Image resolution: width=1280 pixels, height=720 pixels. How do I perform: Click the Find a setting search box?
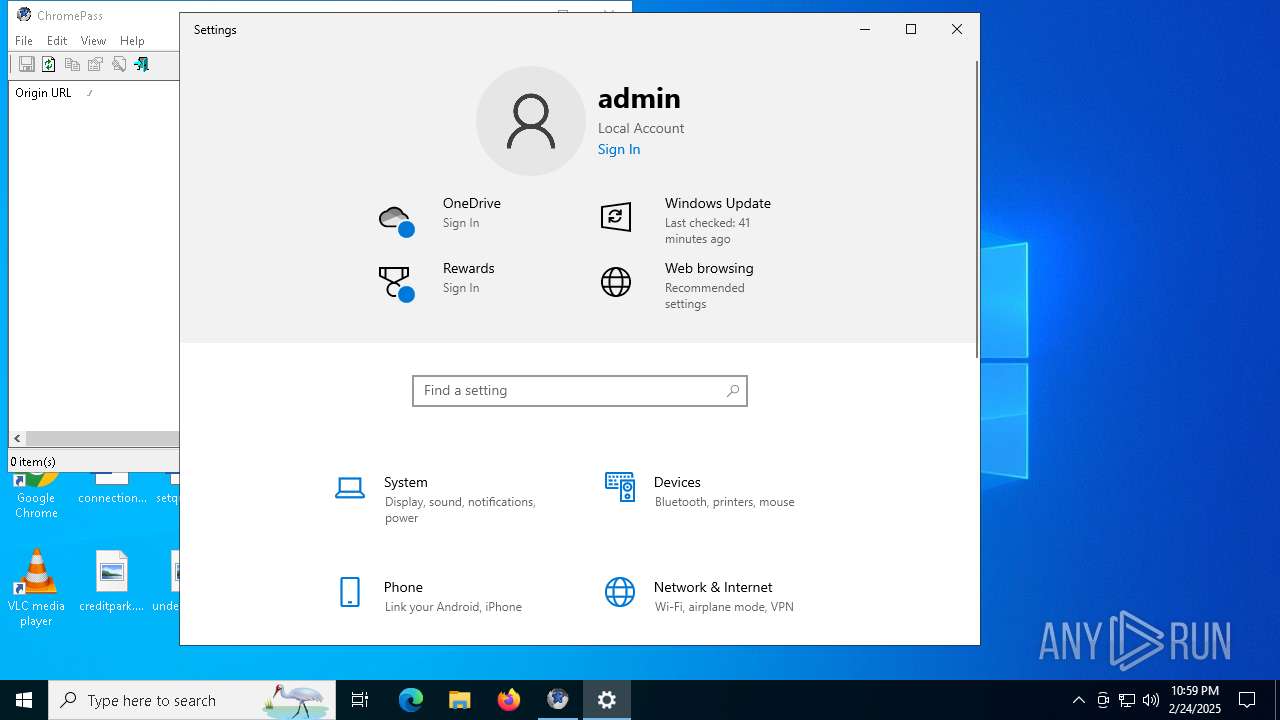pos(580,391)
